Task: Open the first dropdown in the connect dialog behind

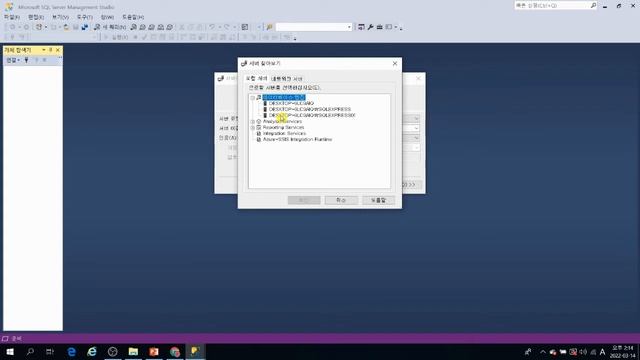Action: [x=416, y=119]
